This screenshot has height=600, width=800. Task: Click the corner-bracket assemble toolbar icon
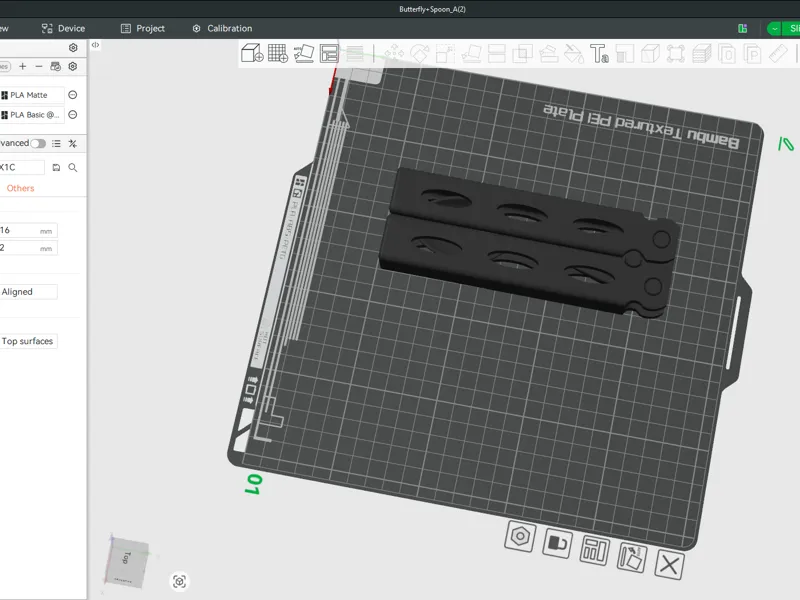coord(676,53)
